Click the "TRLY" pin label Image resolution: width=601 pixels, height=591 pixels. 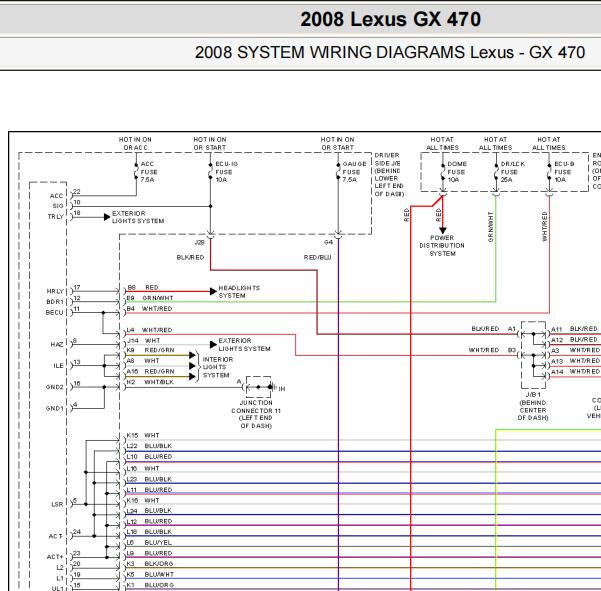[x=56, y=217]
